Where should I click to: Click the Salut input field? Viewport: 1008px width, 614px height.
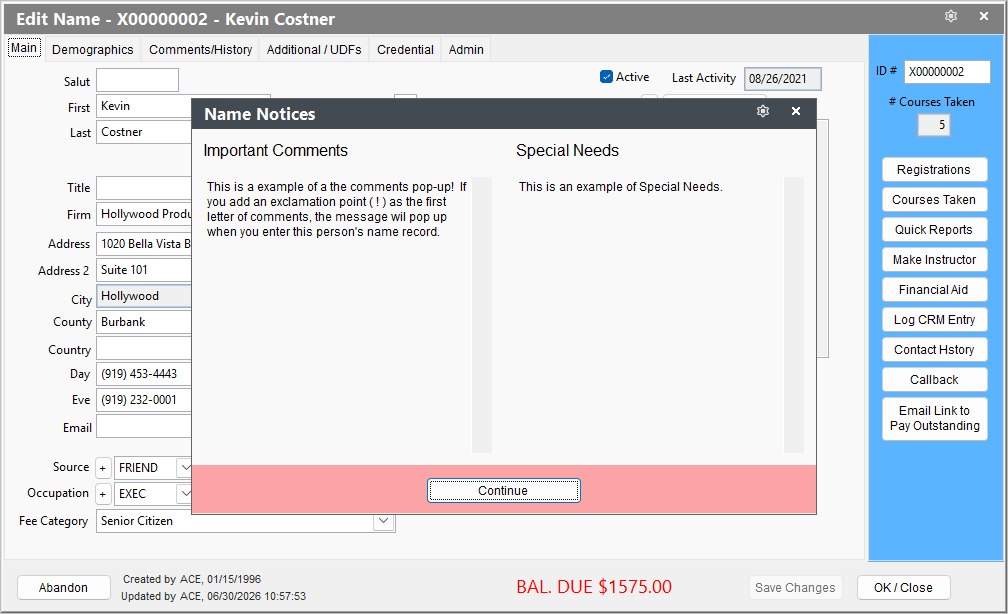pos(138,80)
